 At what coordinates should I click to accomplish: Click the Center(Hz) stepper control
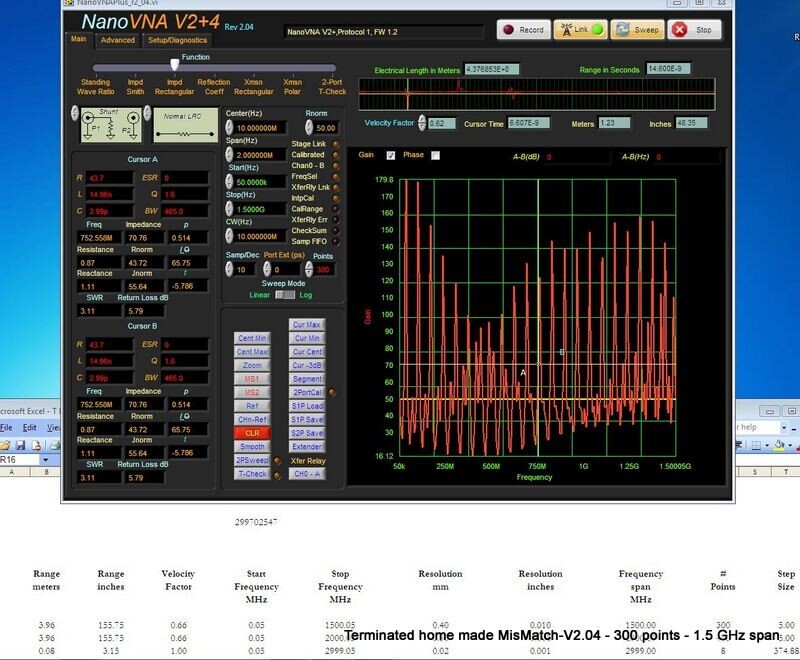point(229,127)
